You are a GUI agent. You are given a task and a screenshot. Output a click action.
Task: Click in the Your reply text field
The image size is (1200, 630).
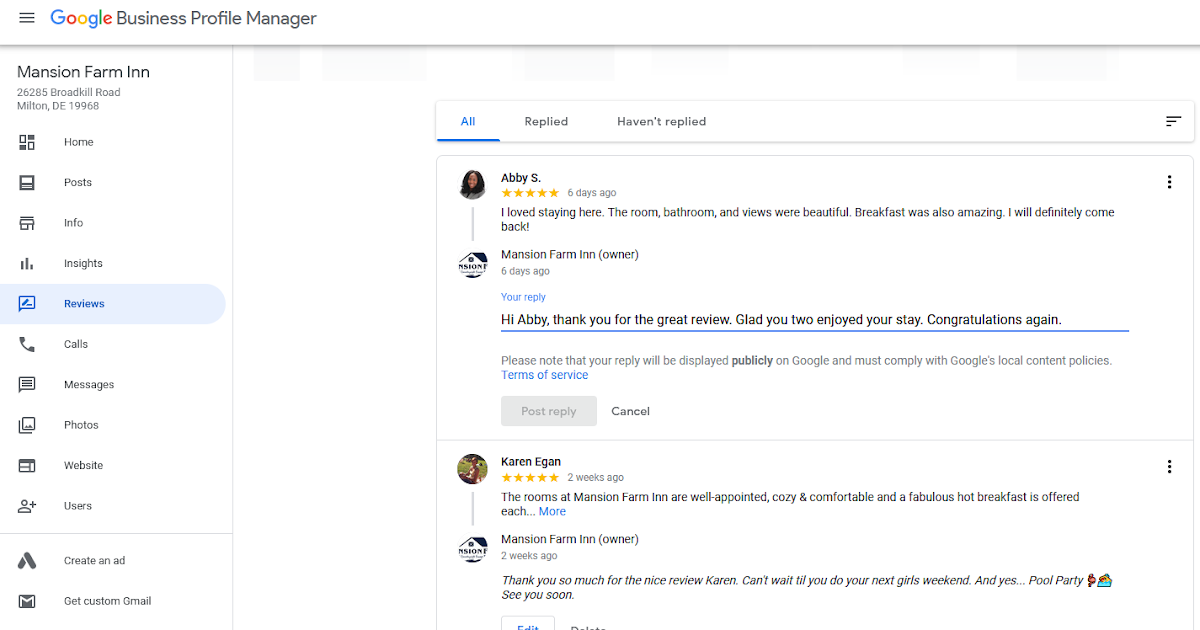click(814, 320)
